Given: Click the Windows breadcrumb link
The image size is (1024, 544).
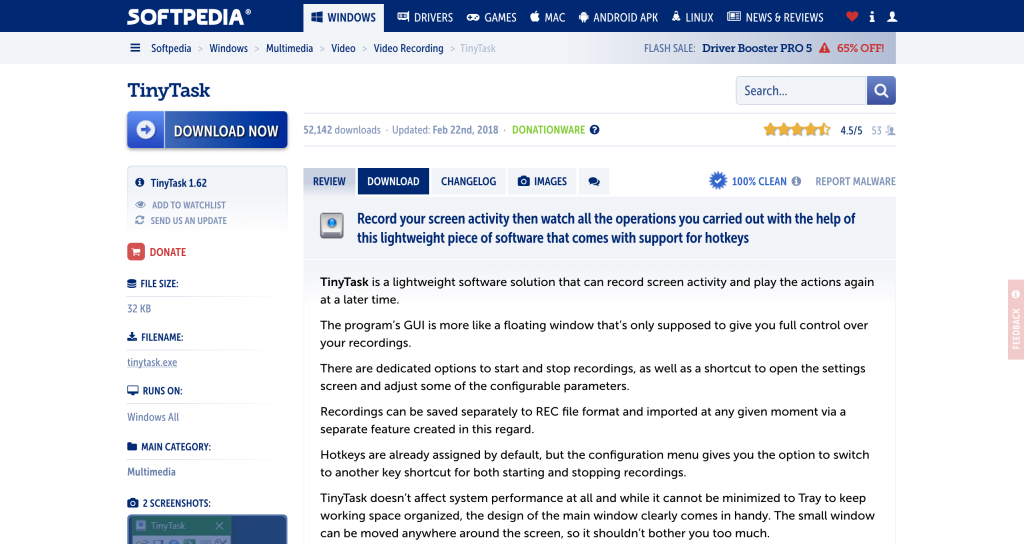Looking at the screenshot, I should (x=229, y=48).
